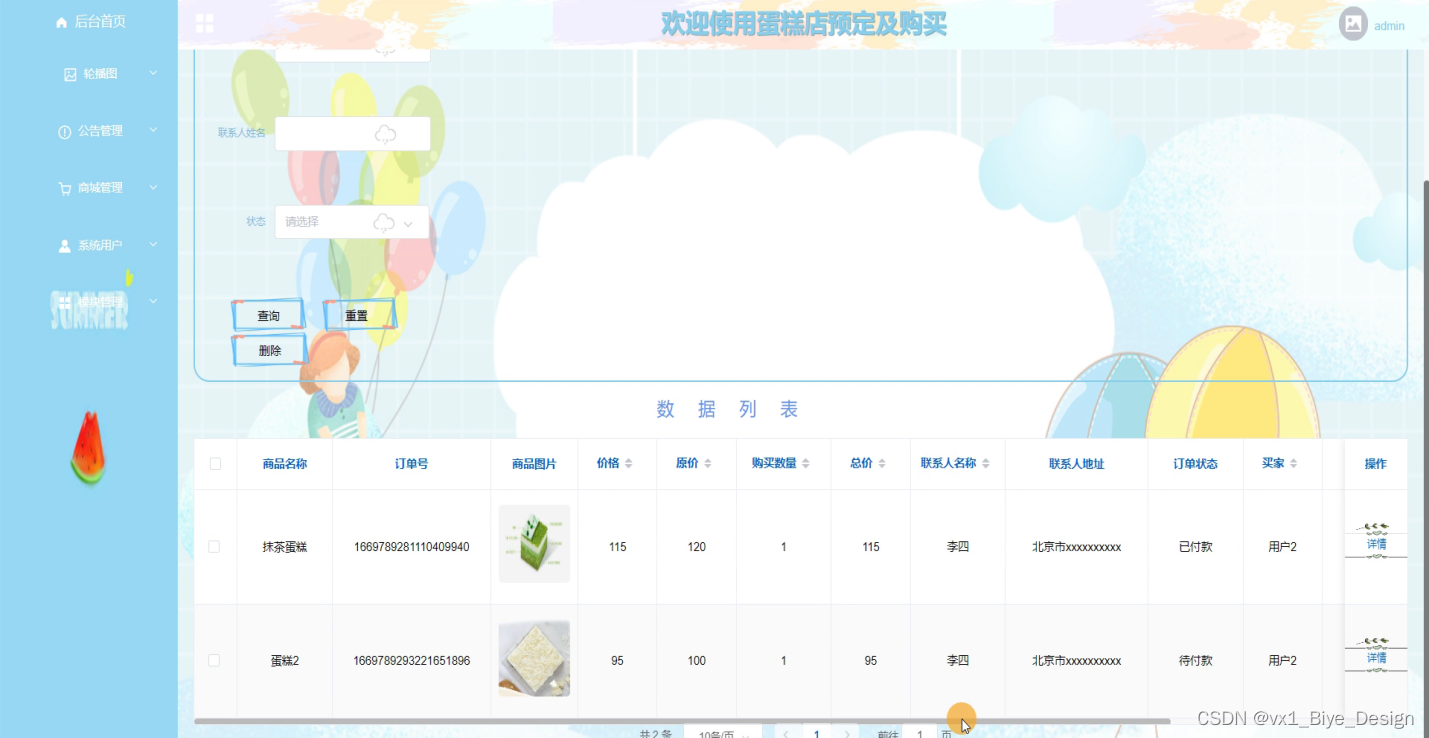Open the 蛋糕2 product thumbnail
This screenshot has width=1429, height=738.
(x=534, y=658)
